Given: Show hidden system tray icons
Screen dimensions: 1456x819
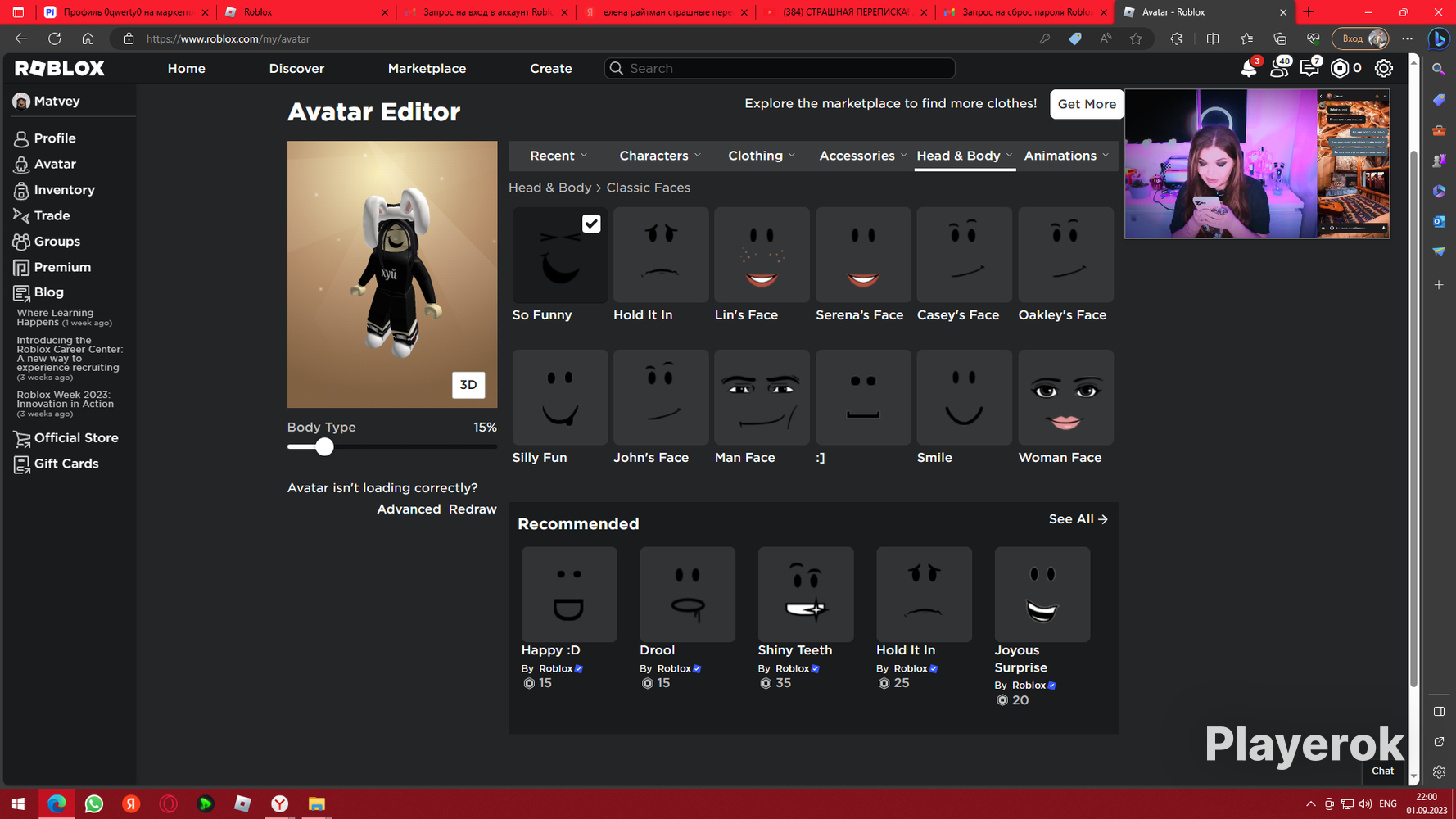Looking at the screenshot, I should (1311, 804).
